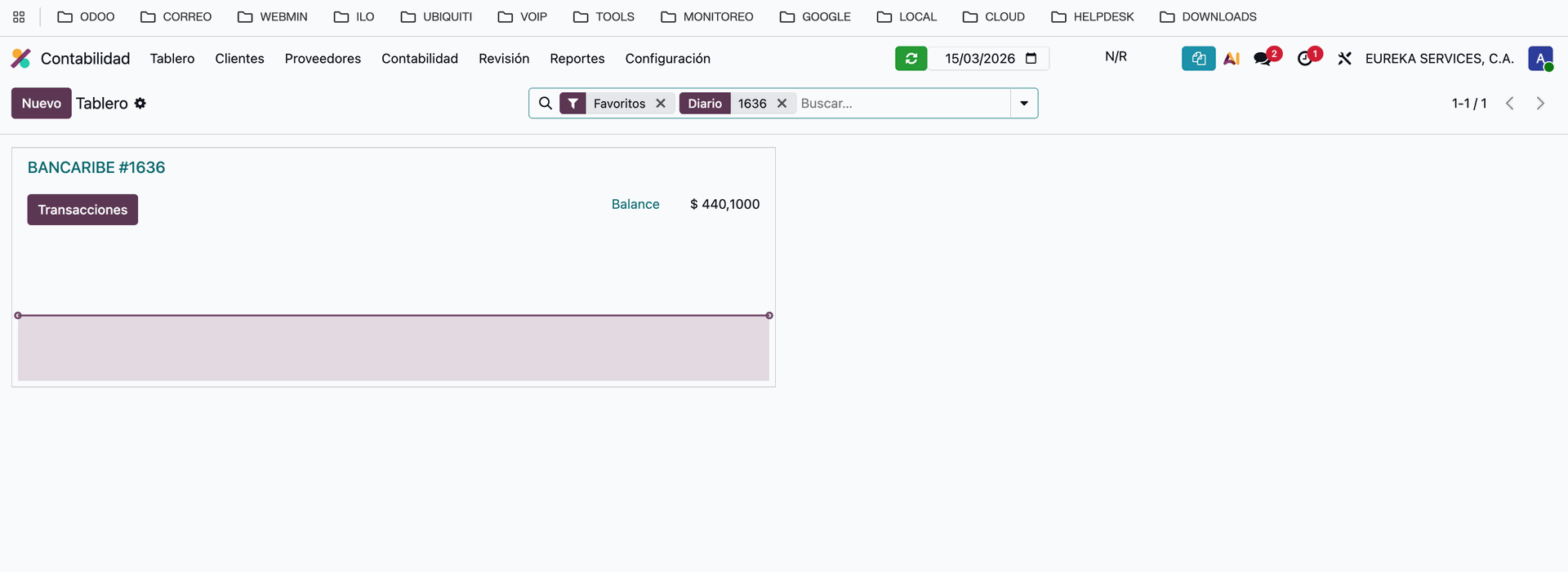Click the Contabilidad app logo

[21, 59]
